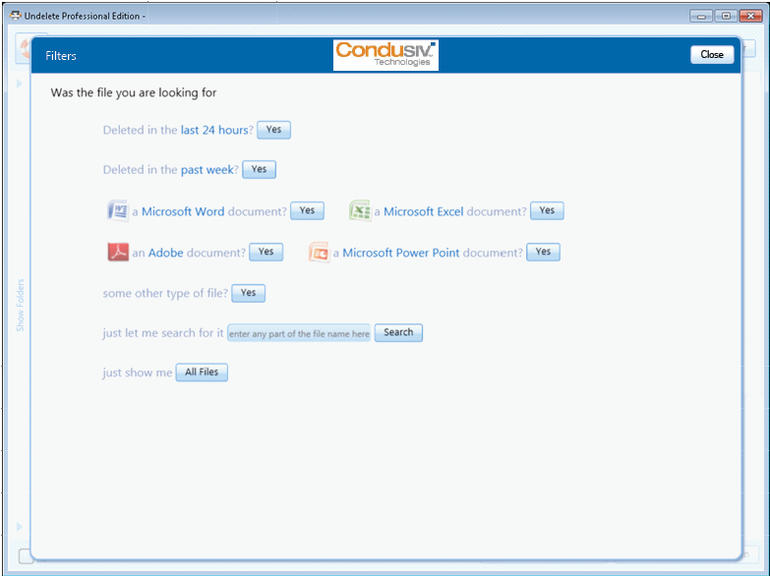Image resolution: width=770 pixels, height=576 pixels.
Task: Click 'some other type of file?' text
Action: (x=165, y=294)
